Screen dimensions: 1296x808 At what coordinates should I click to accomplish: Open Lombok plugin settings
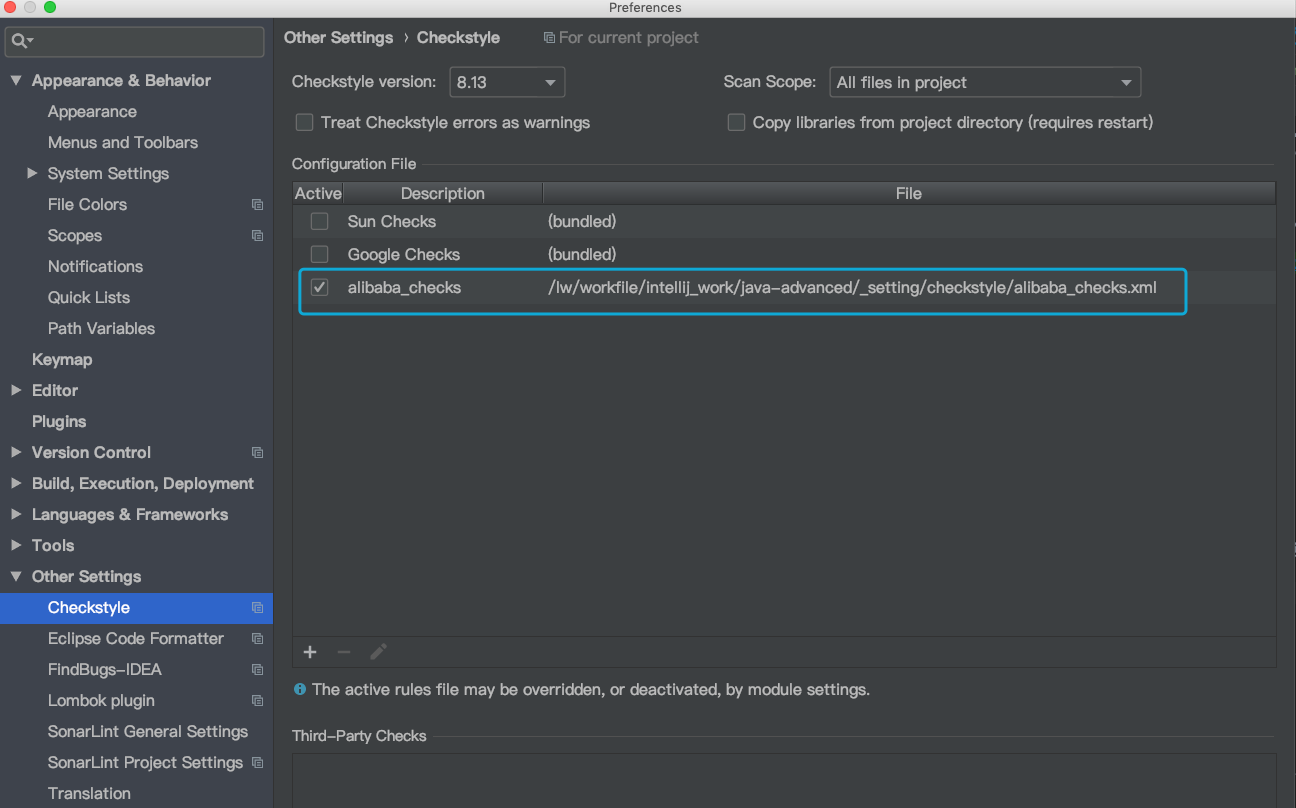click(x=101, y=701)
